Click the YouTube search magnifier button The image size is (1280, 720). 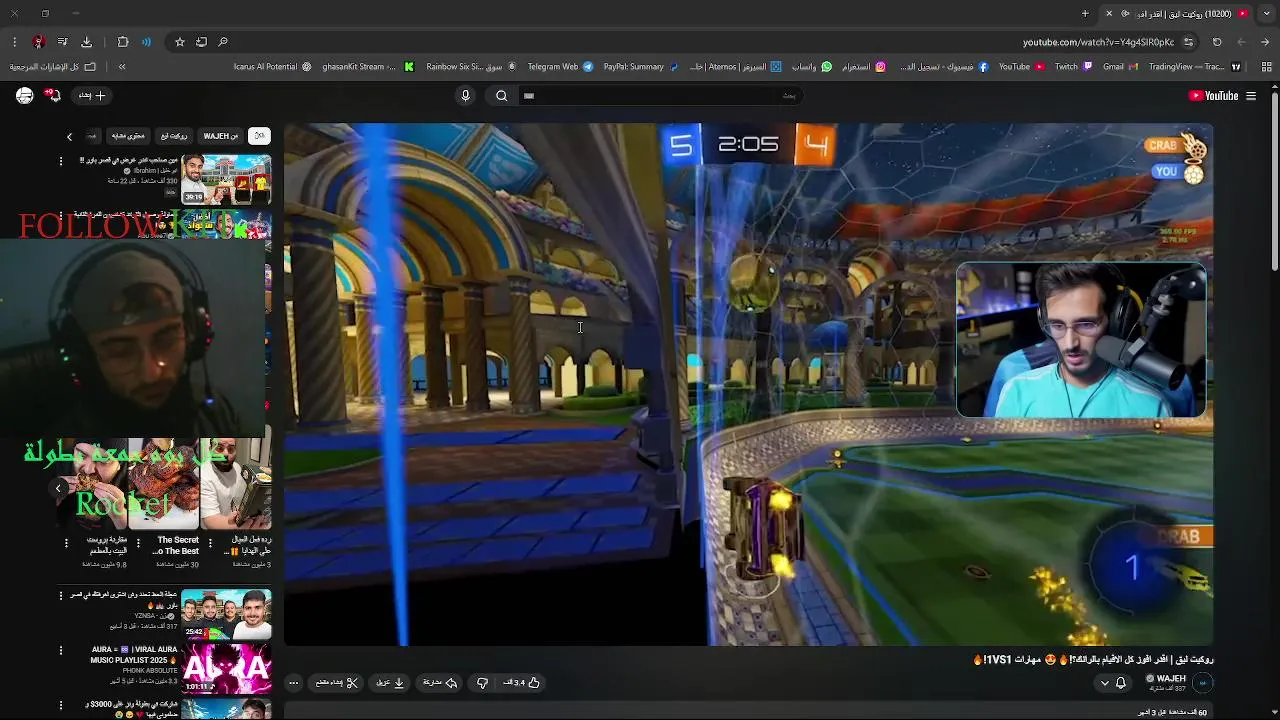[502, 96]
